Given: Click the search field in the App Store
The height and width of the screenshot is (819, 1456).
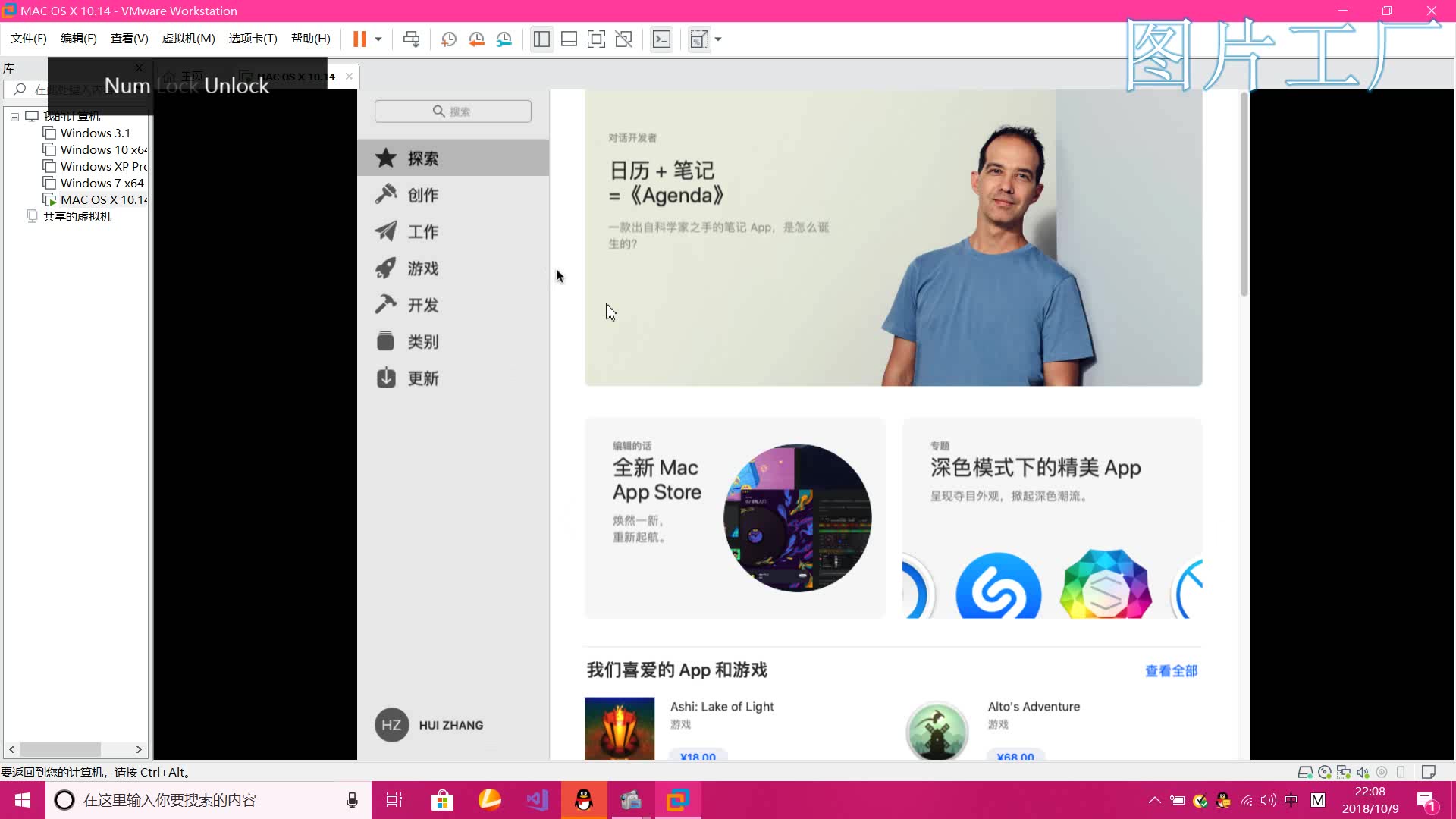Looking at the screenshot, I should 453,111.
